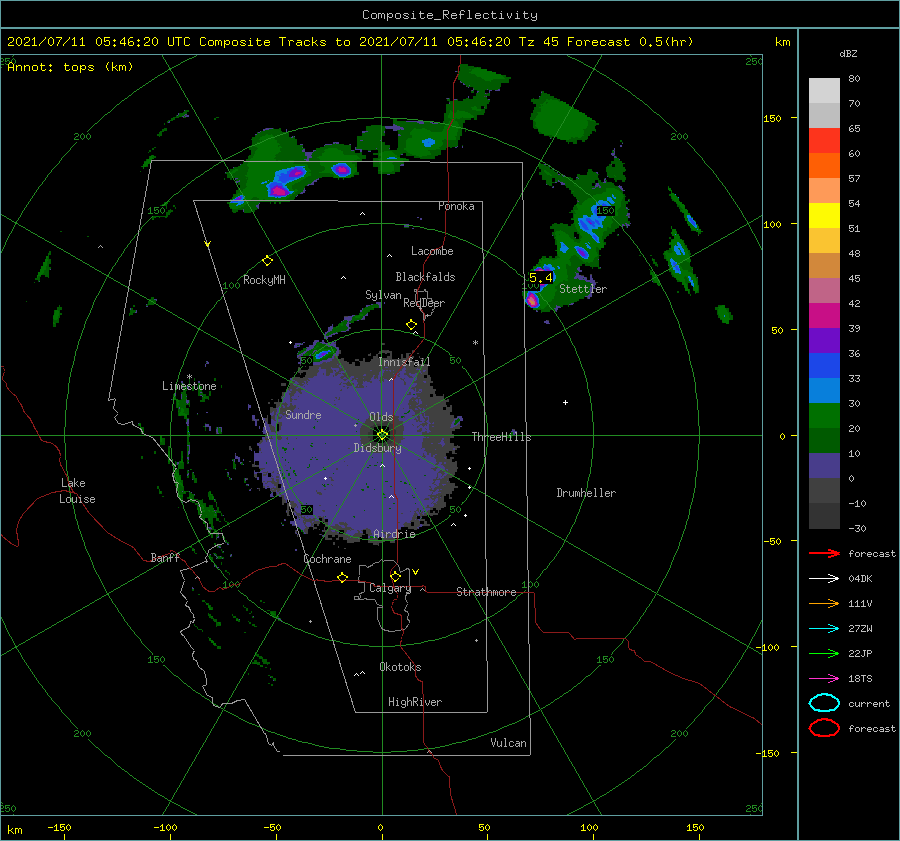Click the yellow diamond marker under Cochrane
The height and width of the screenshot is (841, 900).
pyautogui.click(x=342, y=578)
